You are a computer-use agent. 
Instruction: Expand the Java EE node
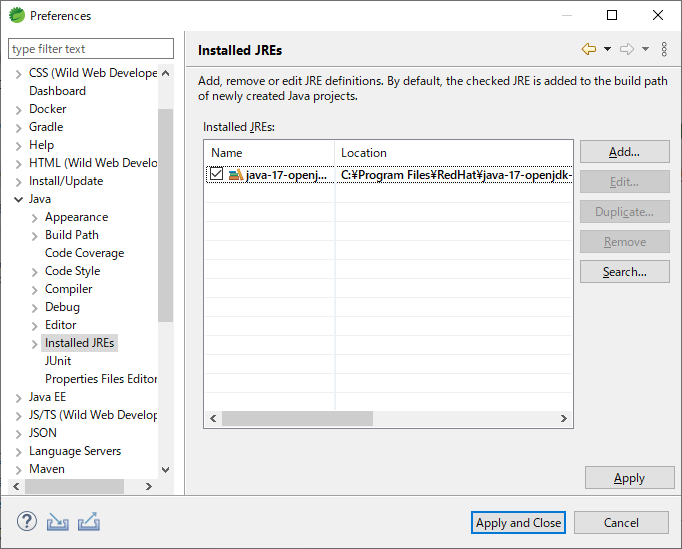point(18,398)
